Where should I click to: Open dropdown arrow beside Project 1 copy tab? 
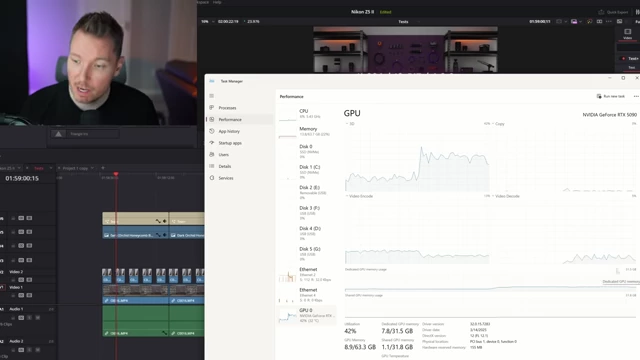[93, 168]
